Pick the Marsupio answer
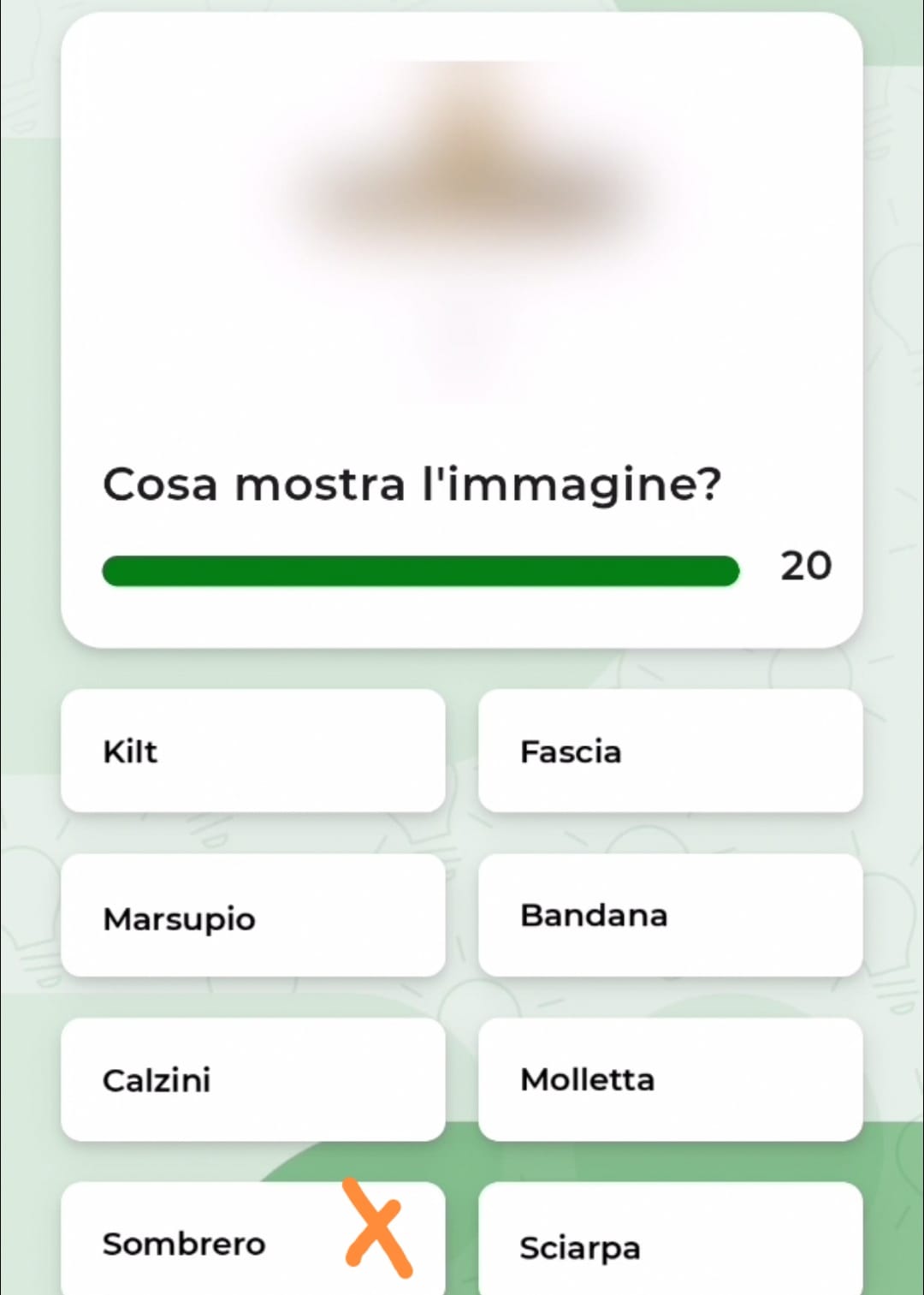The width and height of the screenshot is (924, 1295). coord(252,915)
